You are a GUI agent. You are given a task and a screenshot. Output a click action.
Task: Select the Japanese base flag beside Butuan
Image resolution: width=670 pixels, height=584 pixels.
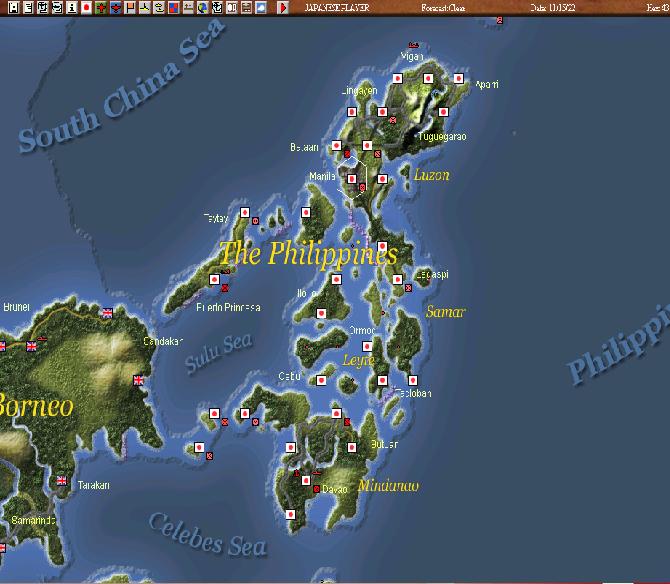352,447
